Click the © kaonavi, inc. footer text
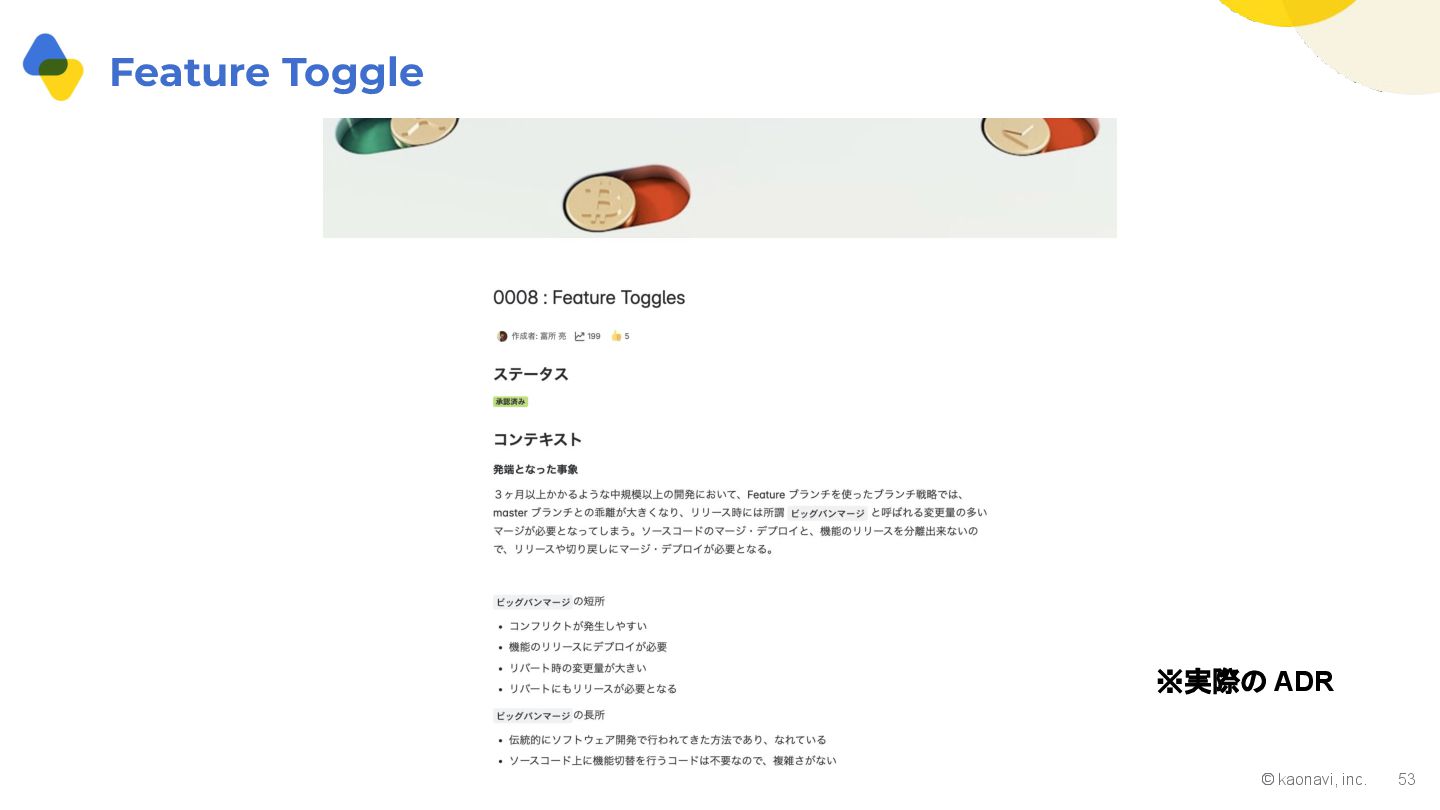The width and height of the screenshot is (1440, 810). [x=1314, y=779]
